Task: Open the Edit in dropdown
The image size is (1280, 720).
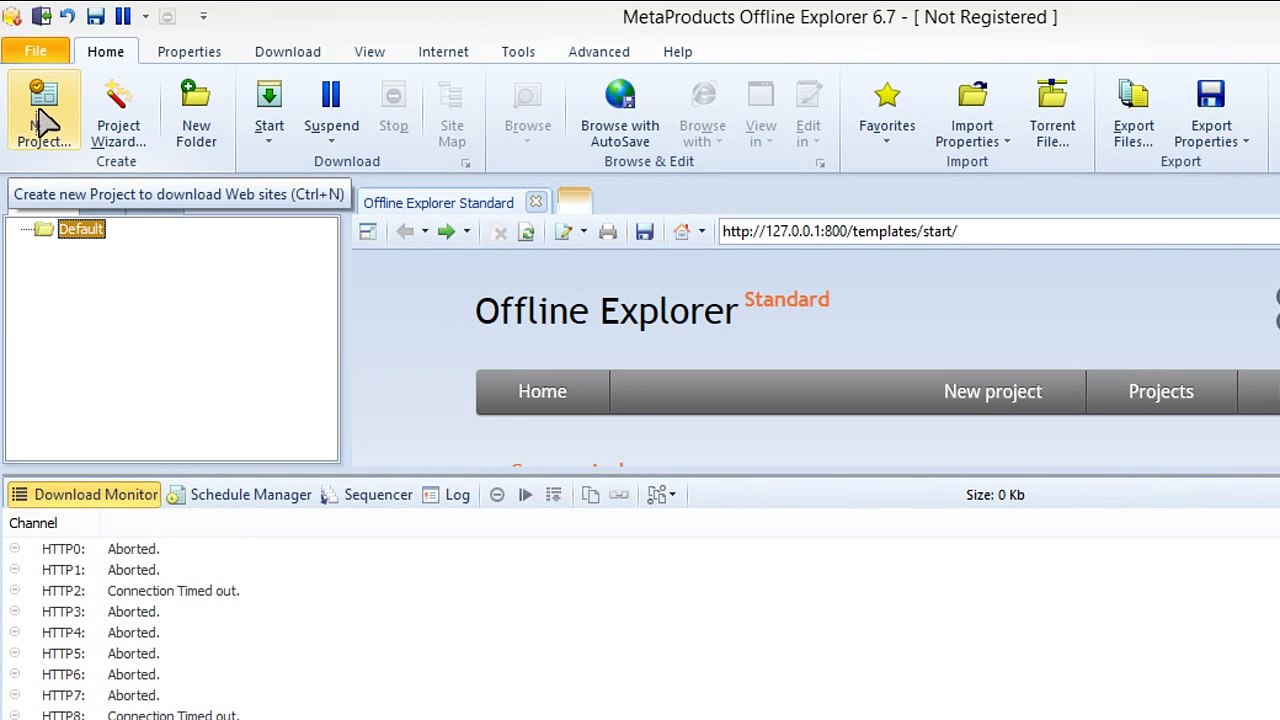Action: point(815,142)
